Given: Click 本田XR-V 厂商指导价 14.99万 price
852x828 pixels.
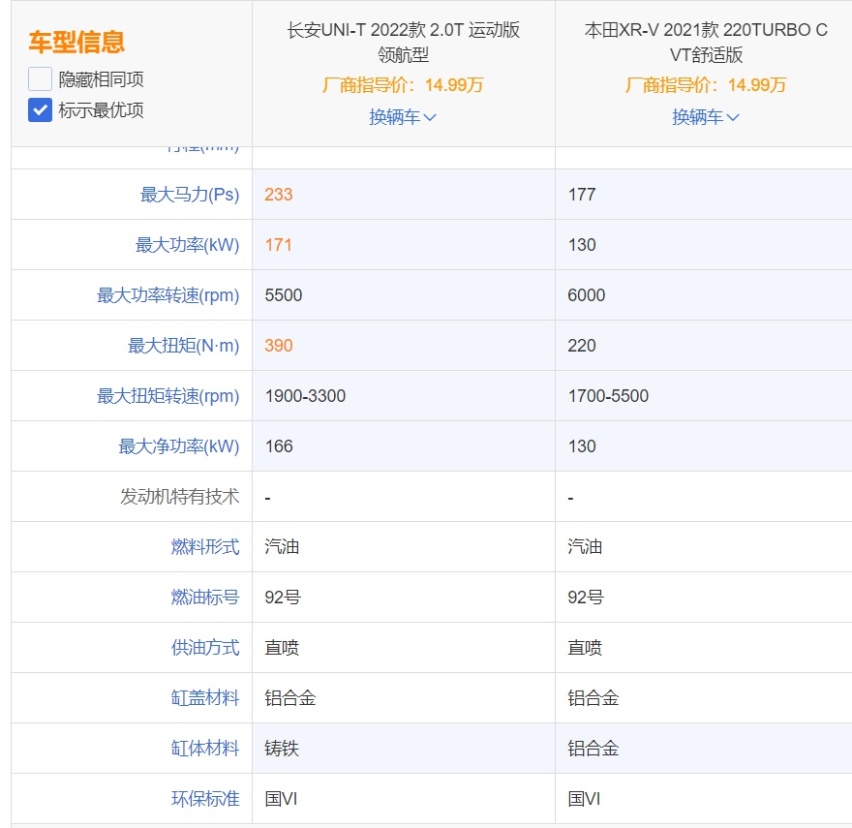Looking at the screenshot, I should [x=706, y=85].
